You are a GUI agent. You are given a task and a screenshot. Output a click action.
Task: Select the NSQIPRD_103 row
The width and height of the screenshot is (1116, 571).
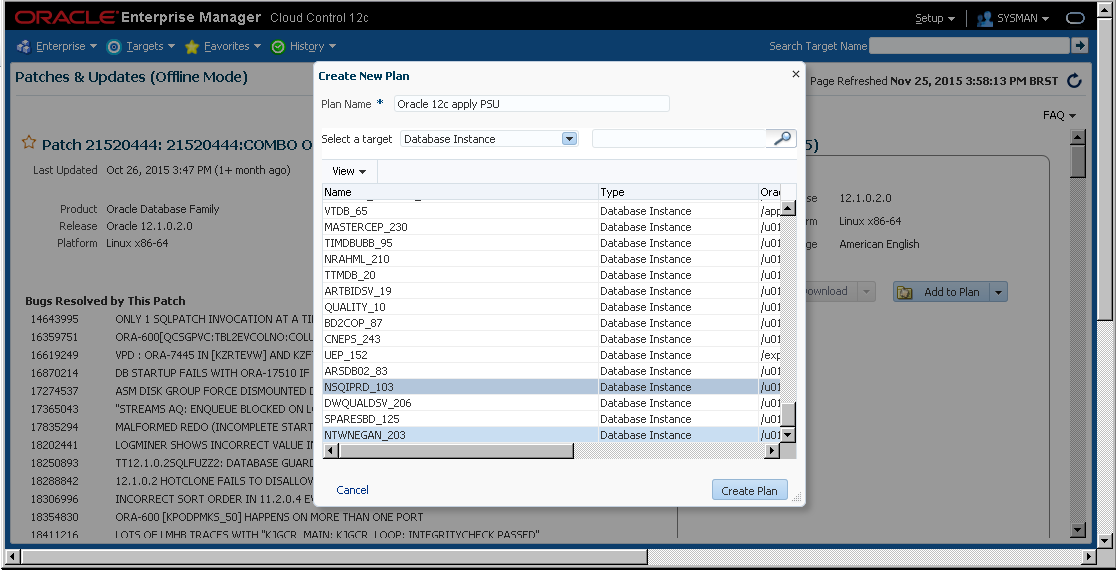(x=552, y=387)
